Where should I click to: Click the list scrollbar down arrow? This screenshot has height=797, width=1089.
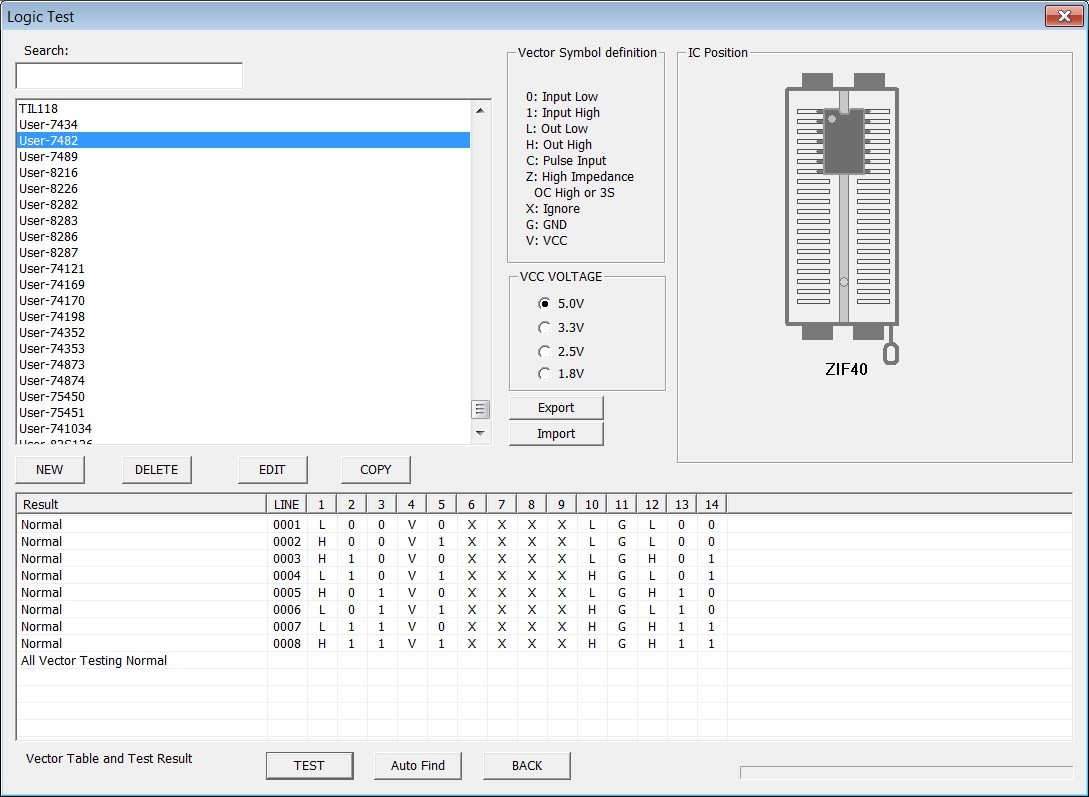coord(480,433)
